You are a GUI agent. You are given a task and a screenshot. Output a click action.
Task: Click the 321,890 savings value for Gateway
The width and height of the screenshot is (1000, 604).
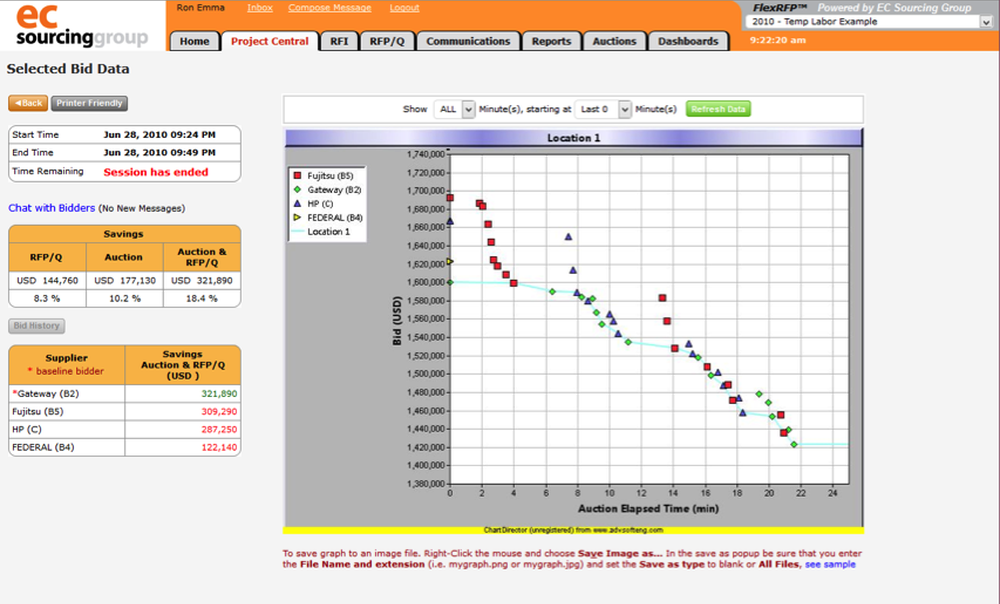point(219,394)
